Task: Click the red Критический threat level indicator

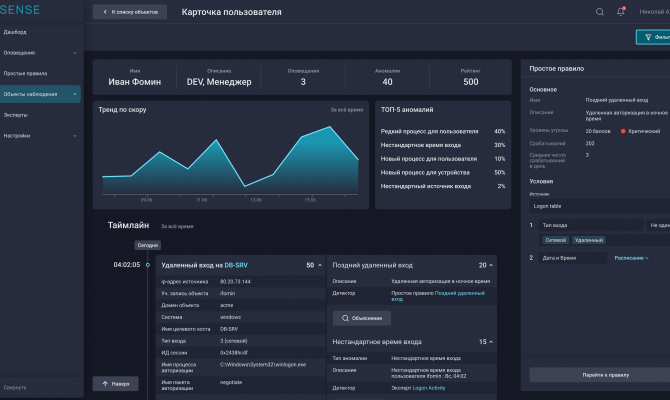Action: coord(623,131)
